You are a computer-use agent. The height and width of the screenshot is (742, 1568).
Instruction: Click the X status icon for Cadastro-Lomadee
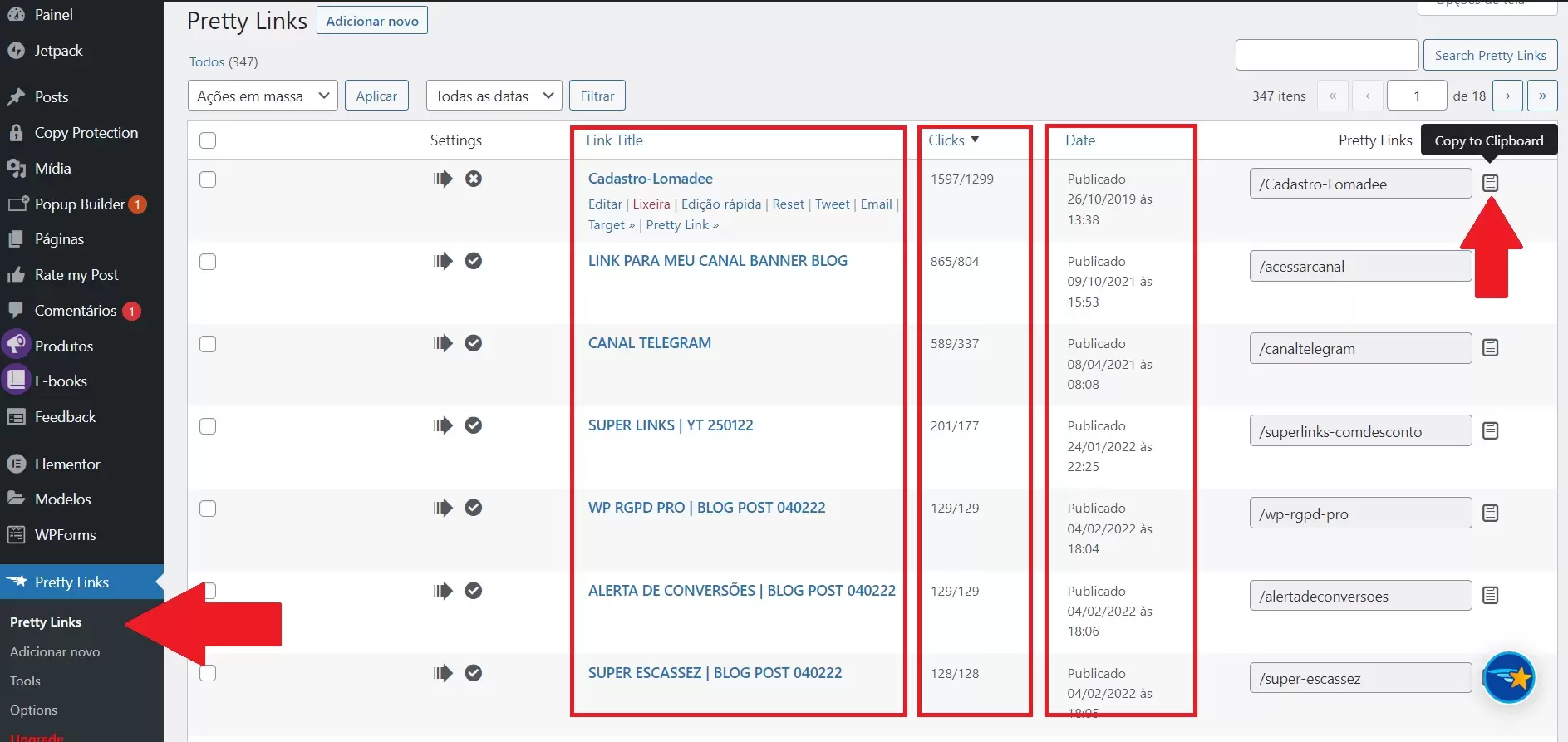[474, 179]
